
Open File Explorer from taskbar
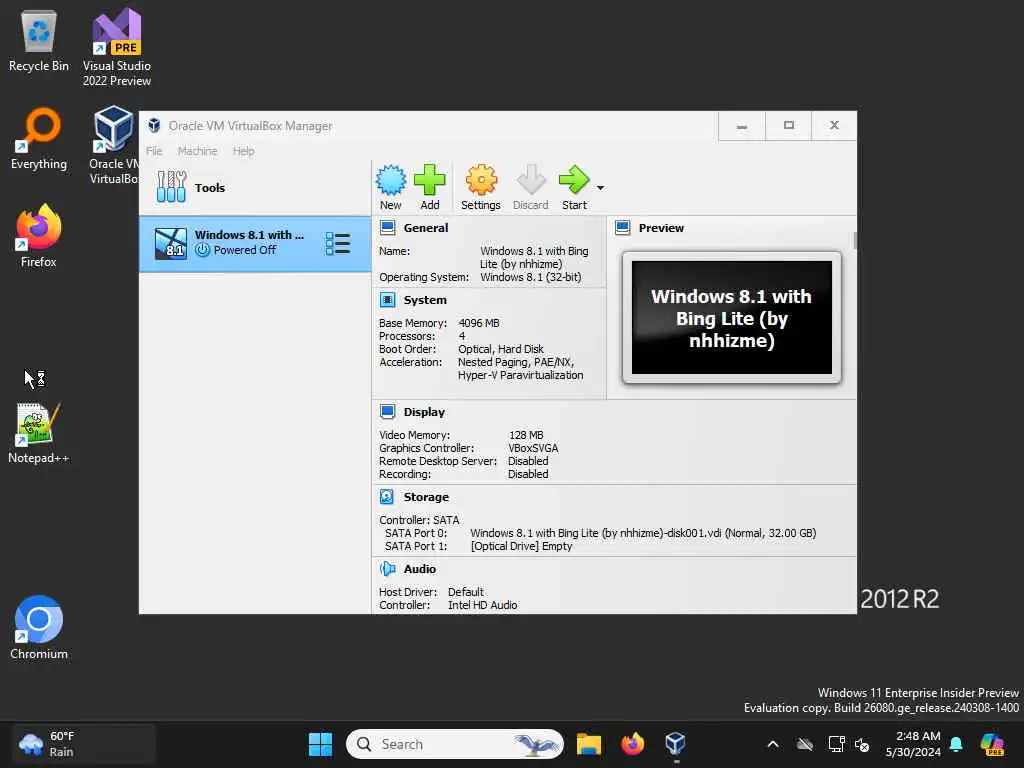[x=588, y=744]
